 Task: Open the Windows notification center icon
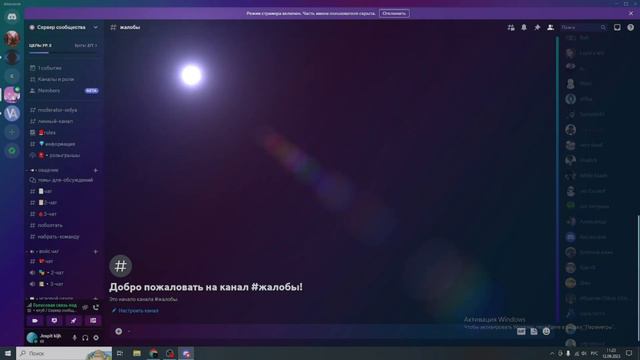[x=629, y=353]
